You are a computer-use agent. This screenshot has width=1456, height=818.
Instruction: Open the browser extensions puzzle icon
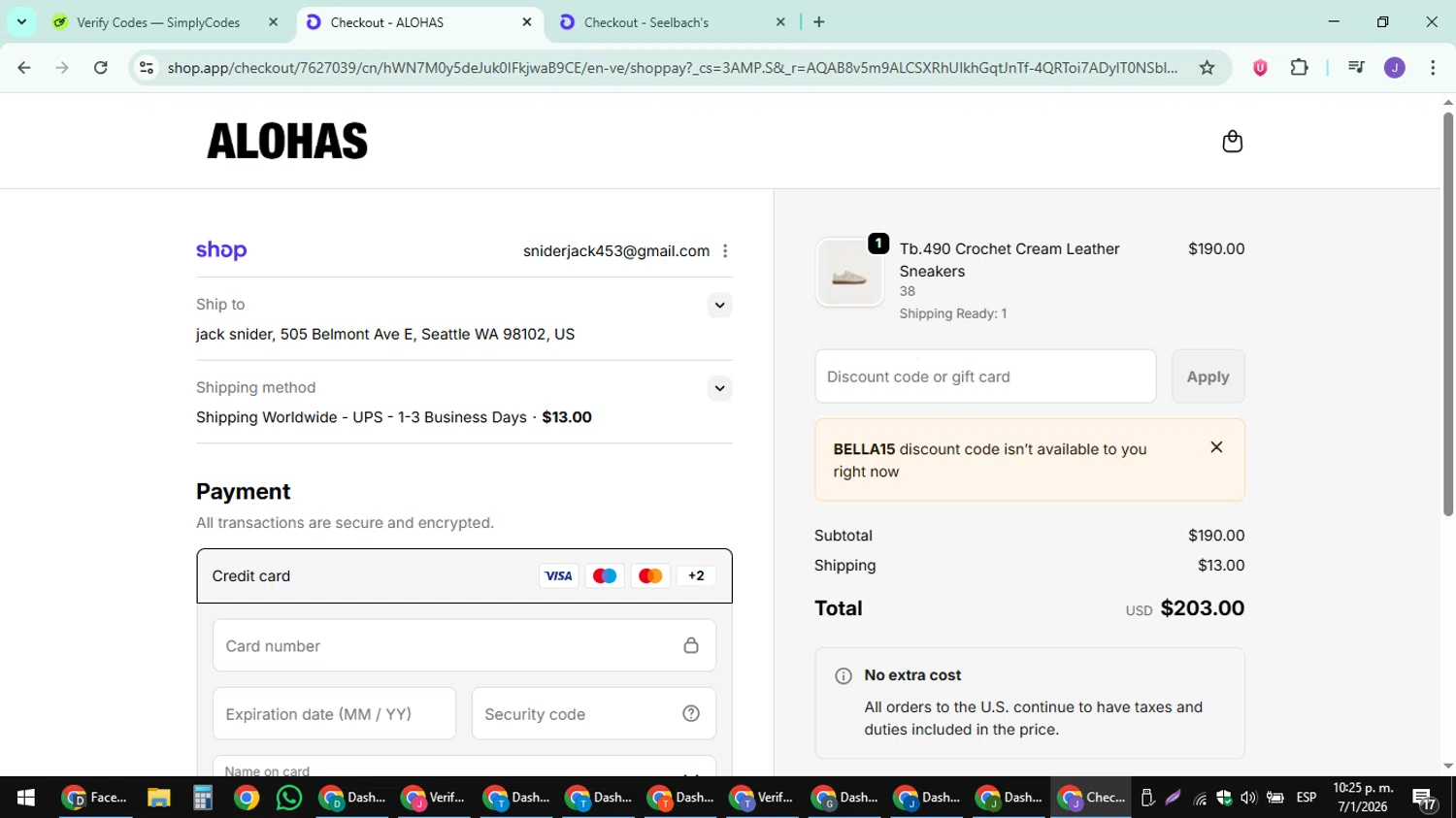pyautogui.click(x=1299, y=67)
